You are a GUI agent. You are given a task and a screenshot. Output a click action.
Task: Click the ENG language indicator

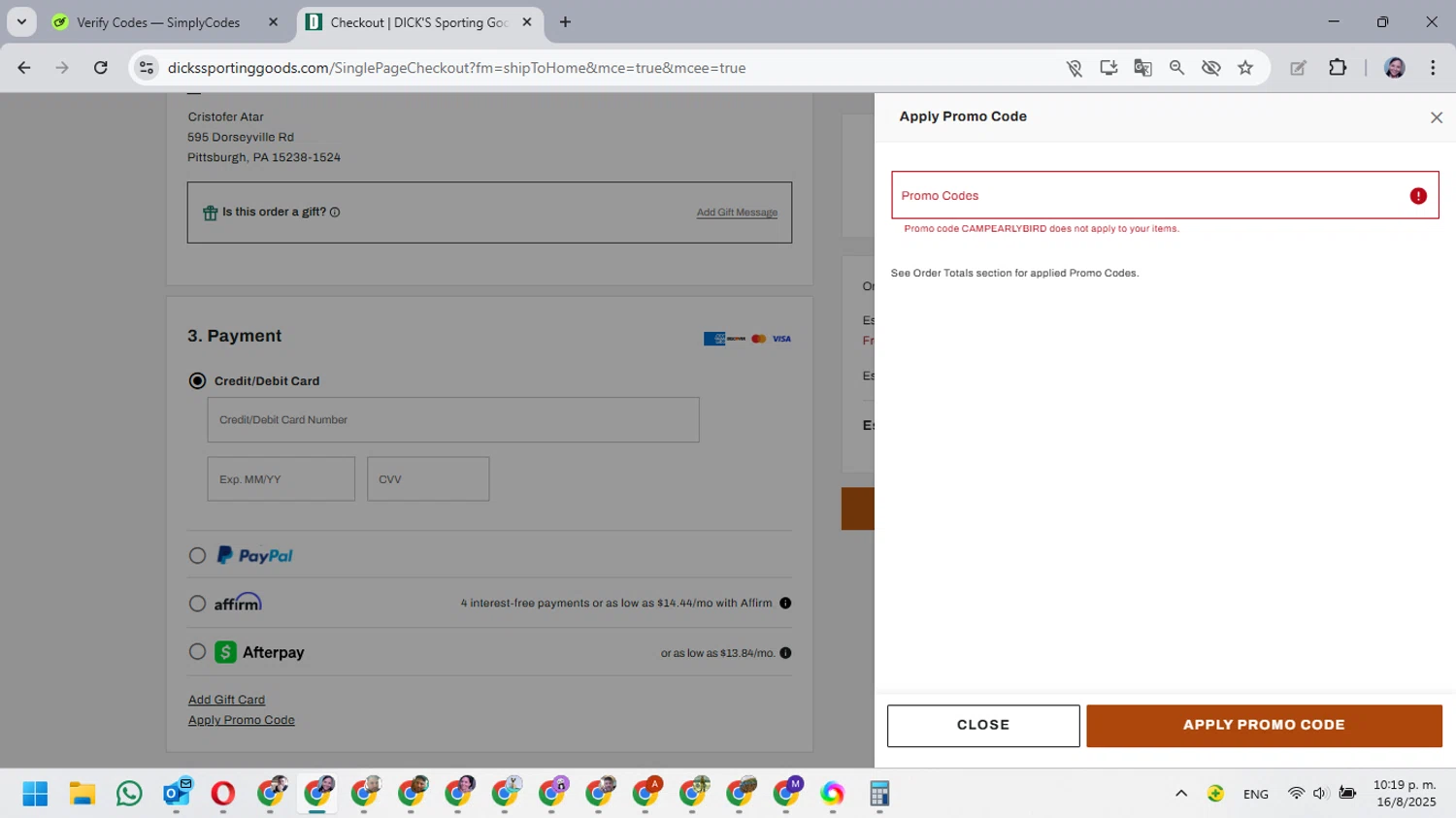(1255, 795)
